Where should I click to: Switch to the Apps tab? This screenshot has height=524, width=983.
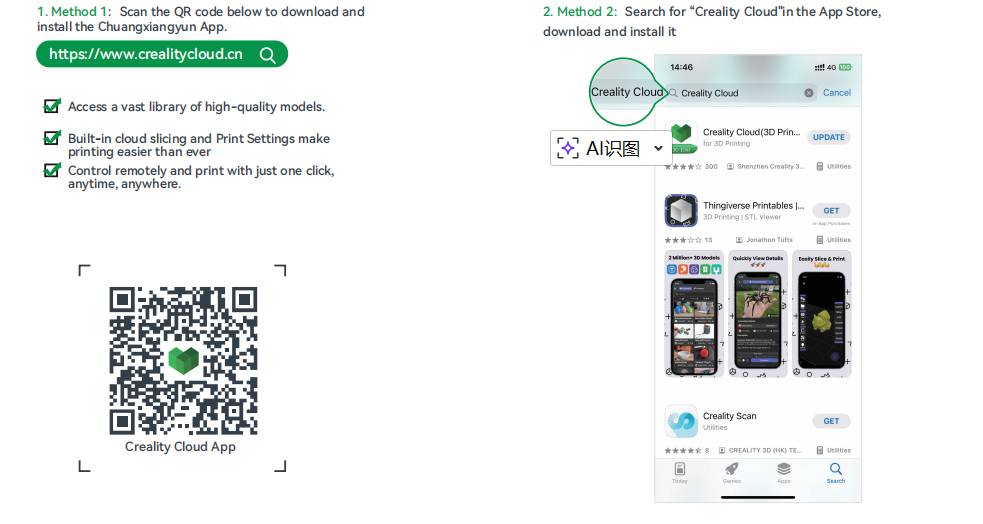pos(784,473)
